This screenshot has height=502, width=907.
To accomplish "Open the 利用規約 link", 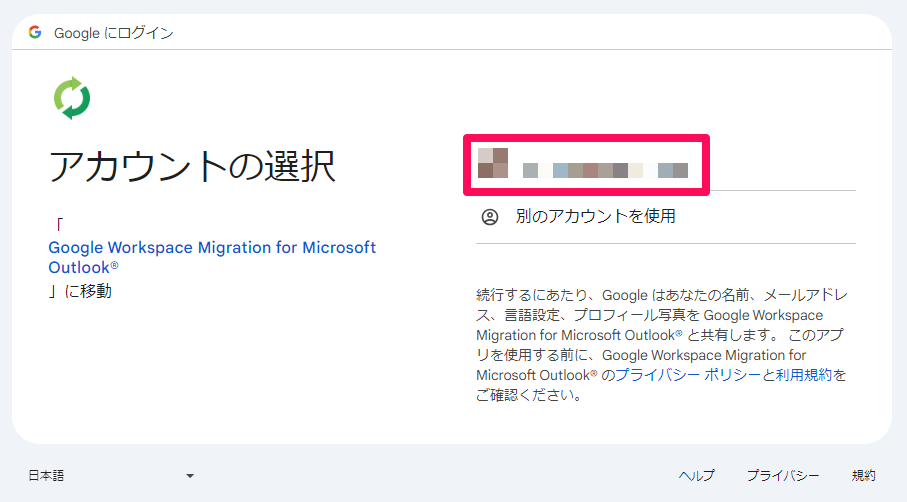I will [803, 375].
